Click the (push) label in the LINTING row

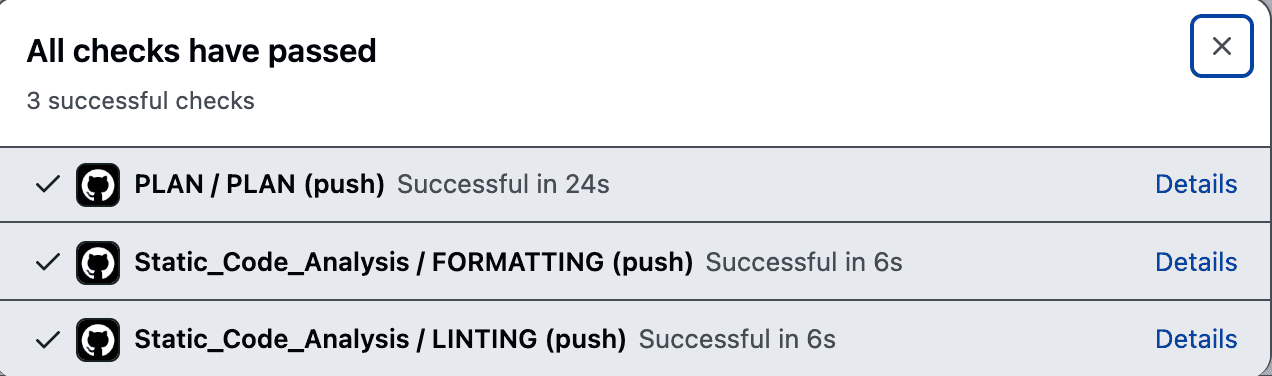tap(585, 339)
